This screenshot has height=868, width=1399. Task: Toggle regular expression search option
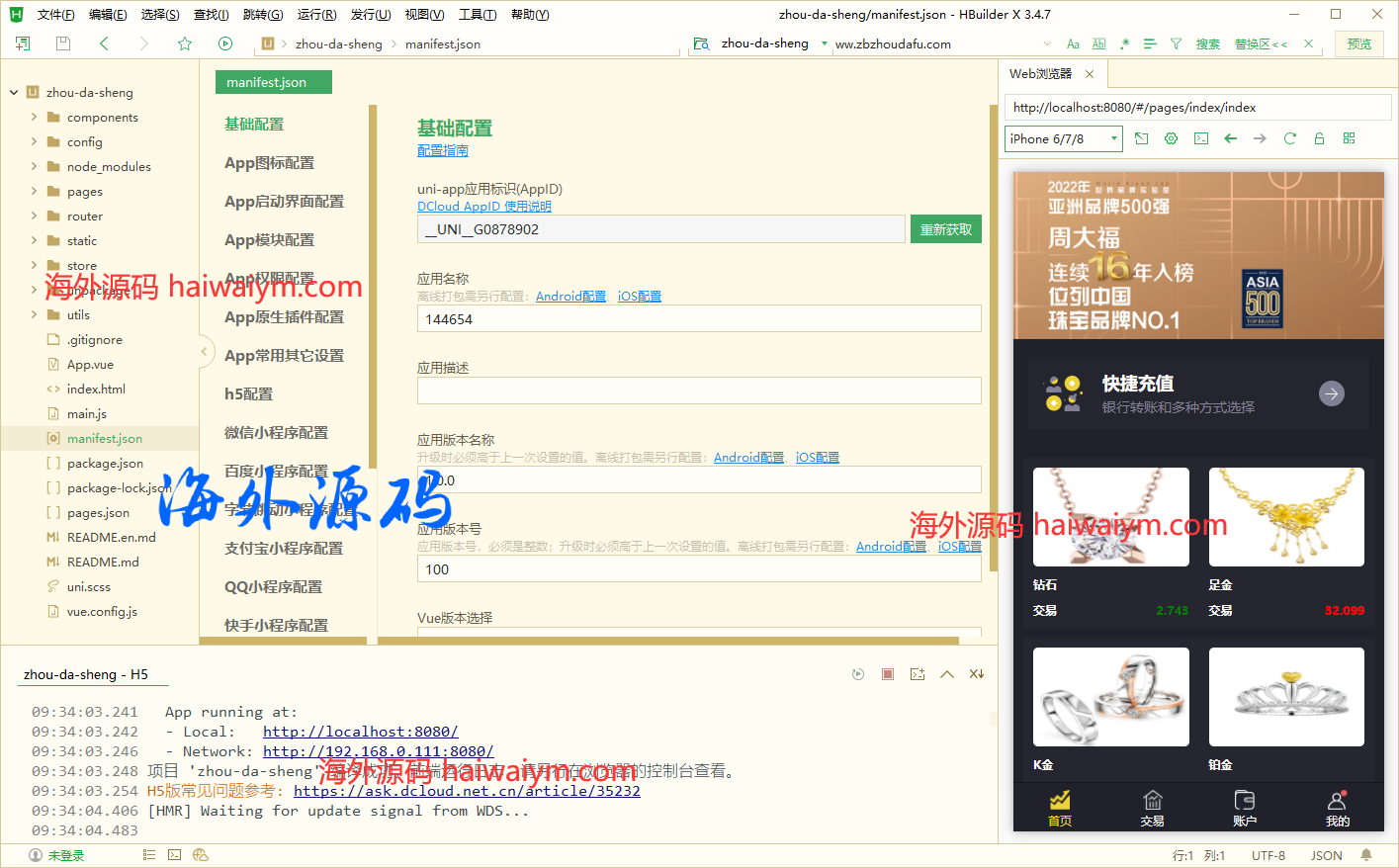pos(1124,43)
